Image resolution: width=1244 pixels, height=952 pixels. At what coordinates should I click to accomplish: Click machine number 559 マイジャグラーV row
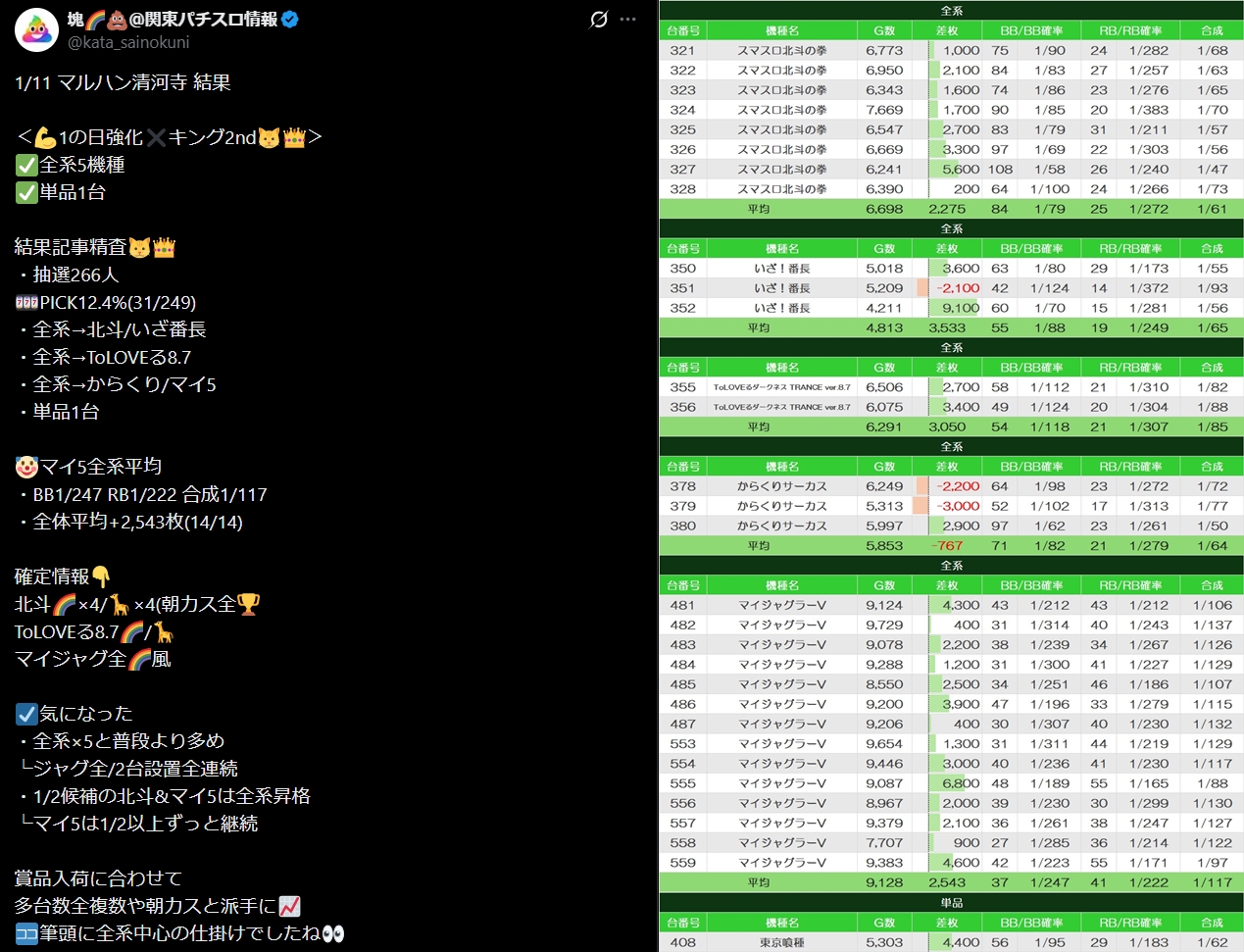click(x=683, y=863)
